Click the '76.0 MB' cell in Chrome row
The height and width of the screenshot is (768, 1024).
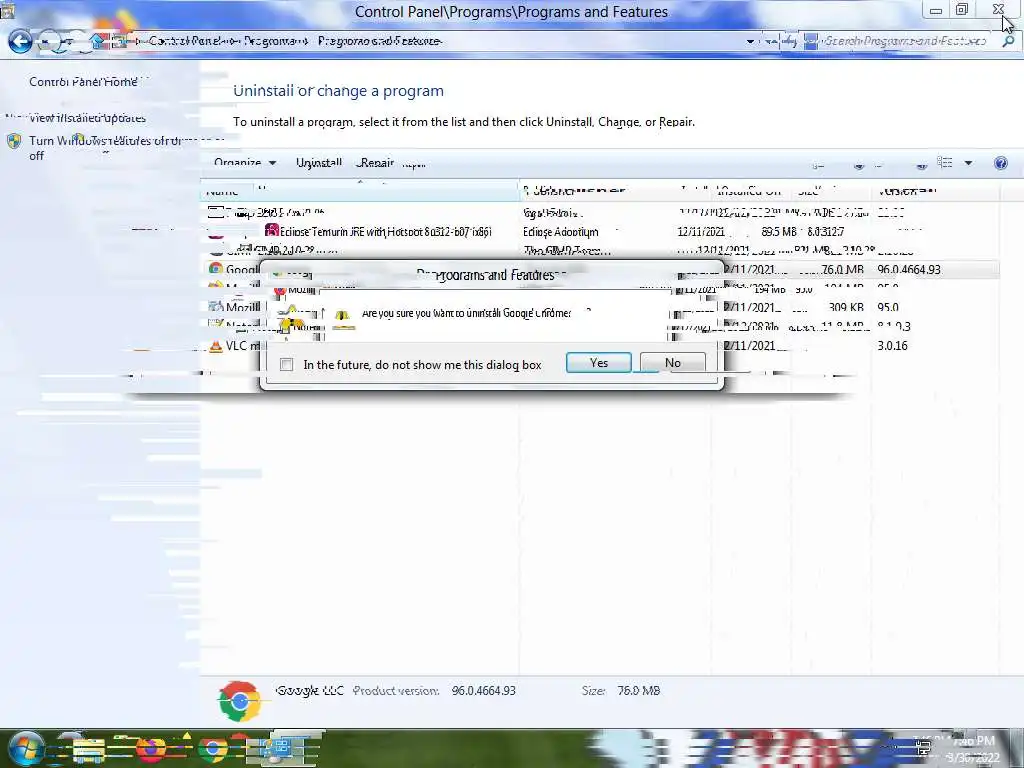842,269
